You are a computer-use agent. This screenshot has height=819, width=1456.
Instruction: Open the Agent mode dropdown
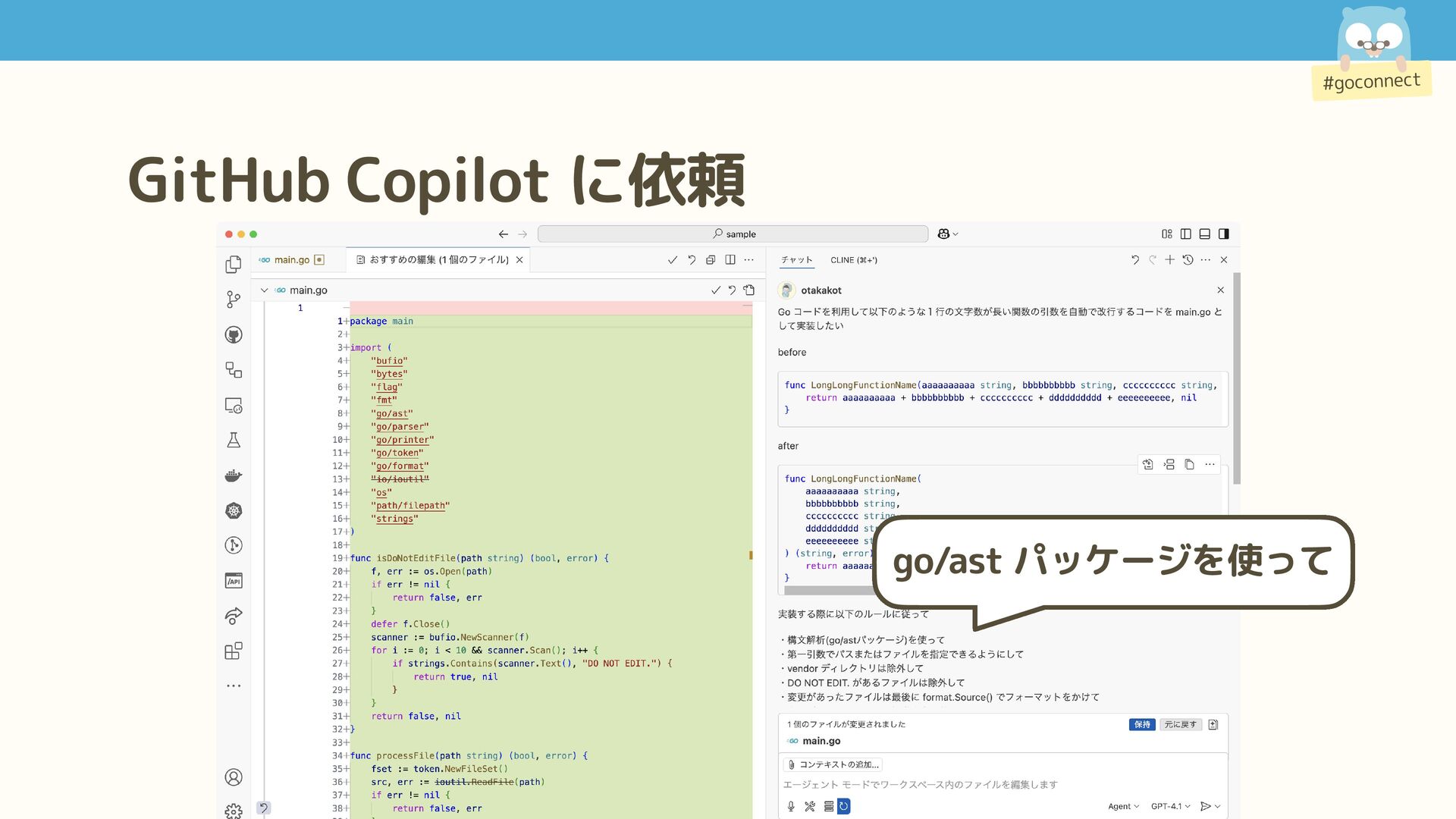tap(1123, 806)
